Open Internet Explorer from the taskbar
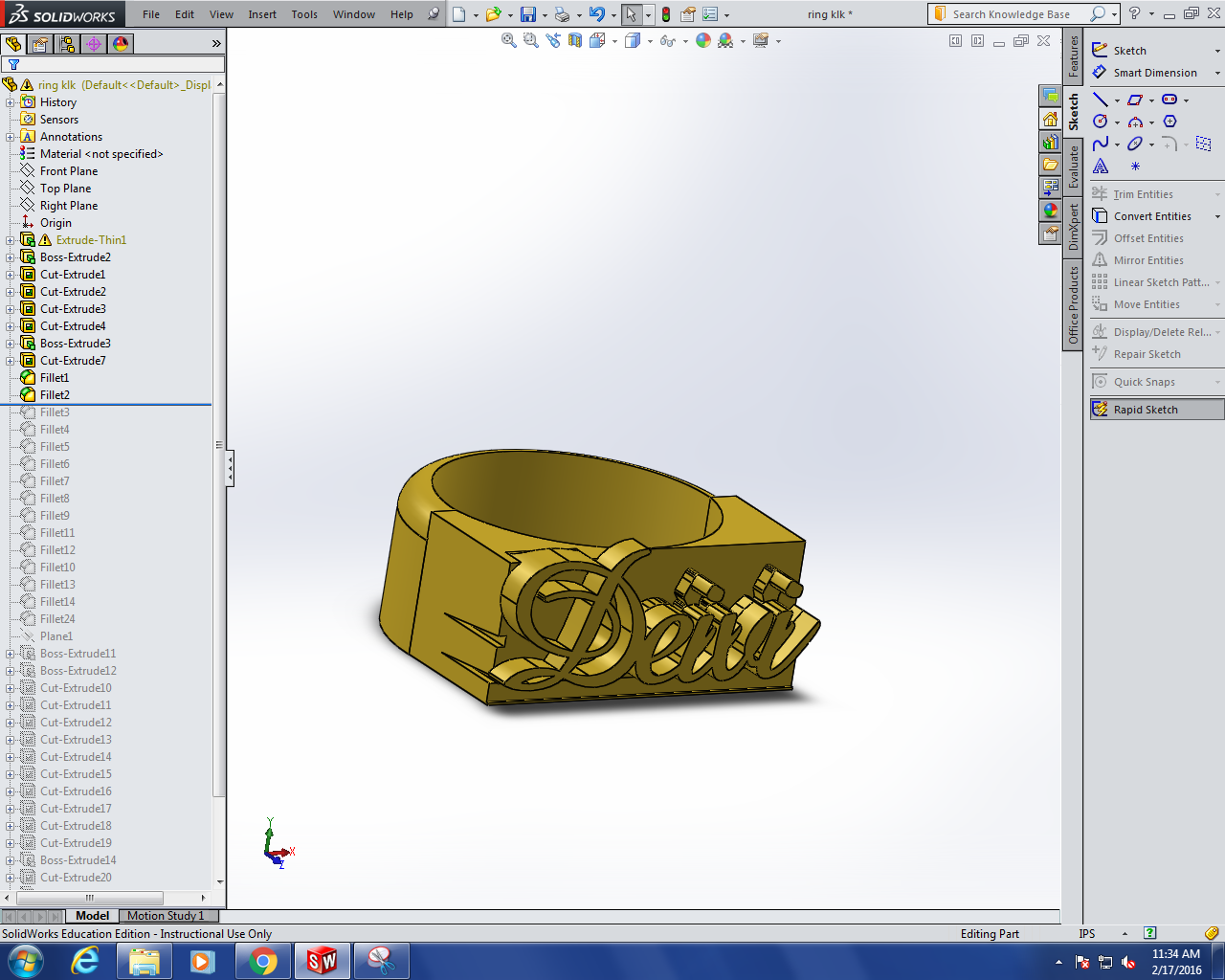 tap(85, 961)
